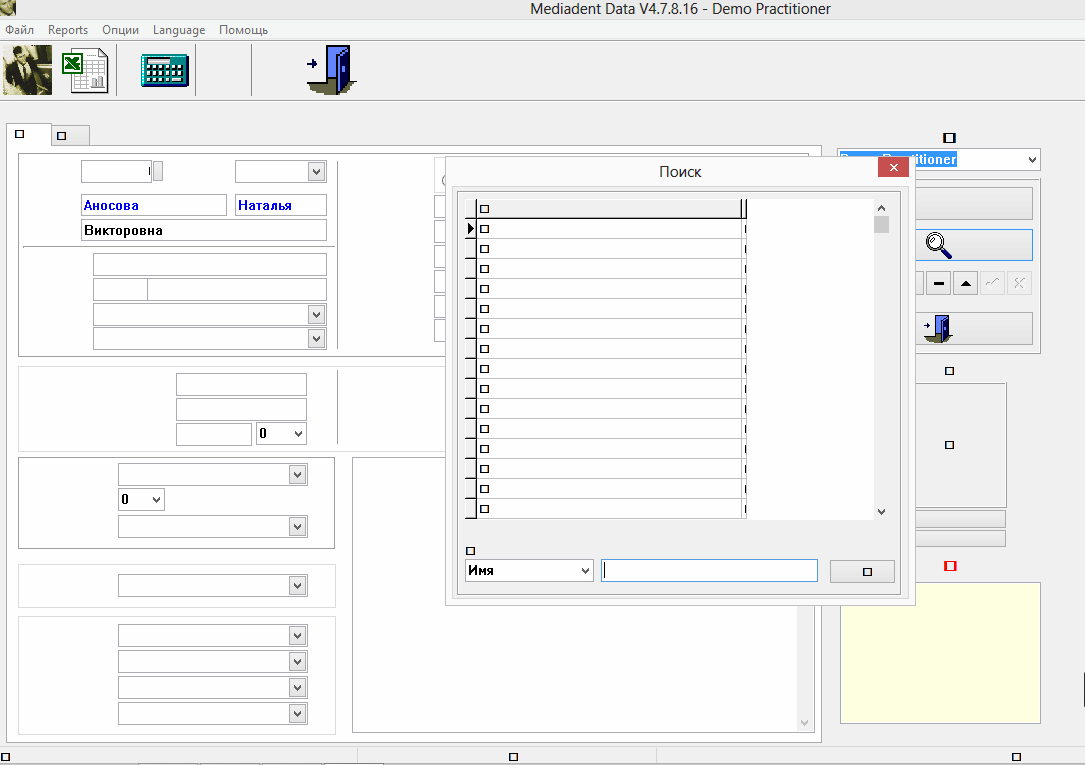Expand the dropdown above the Наталья field

[x=316, y=172]
